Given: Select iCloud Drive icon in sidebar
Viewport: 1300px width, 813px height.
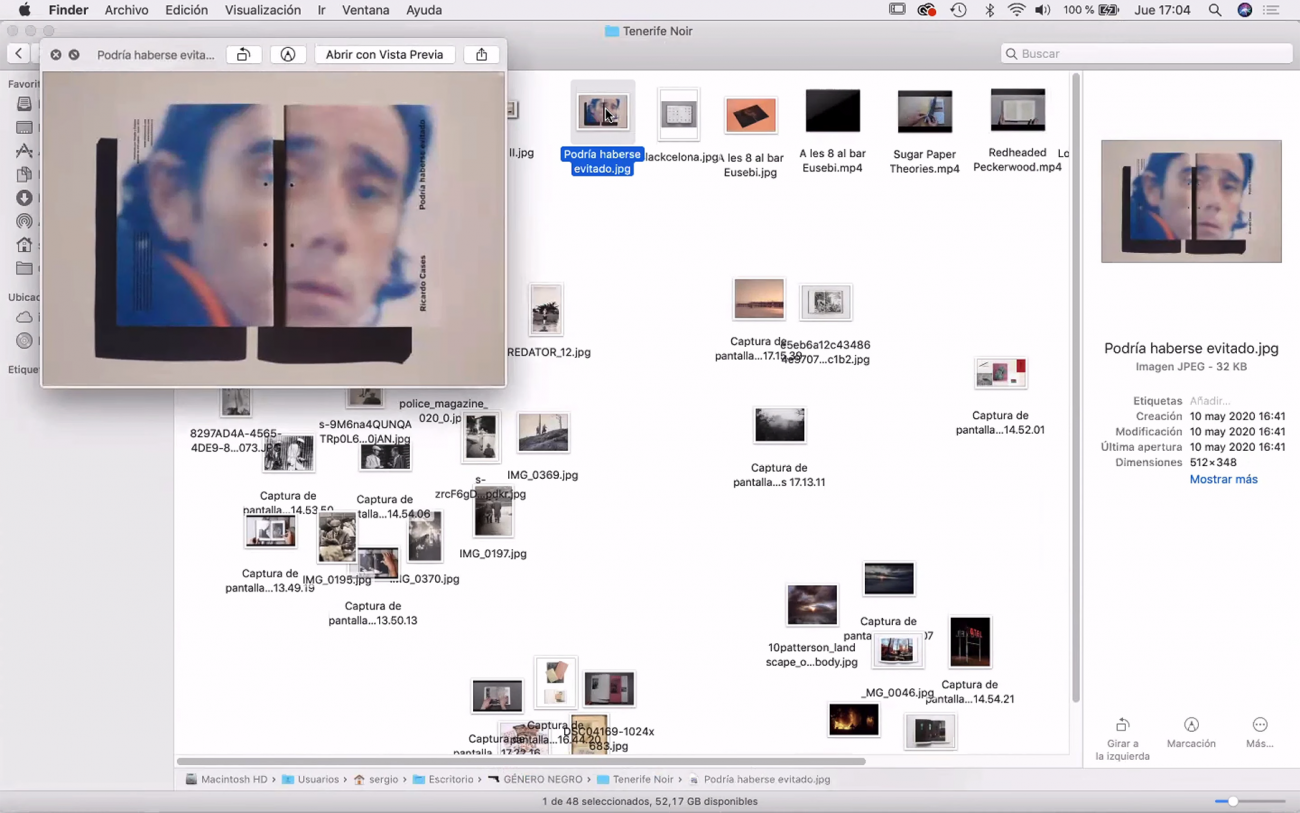Looking at the screenshot, I should (25, 317).
